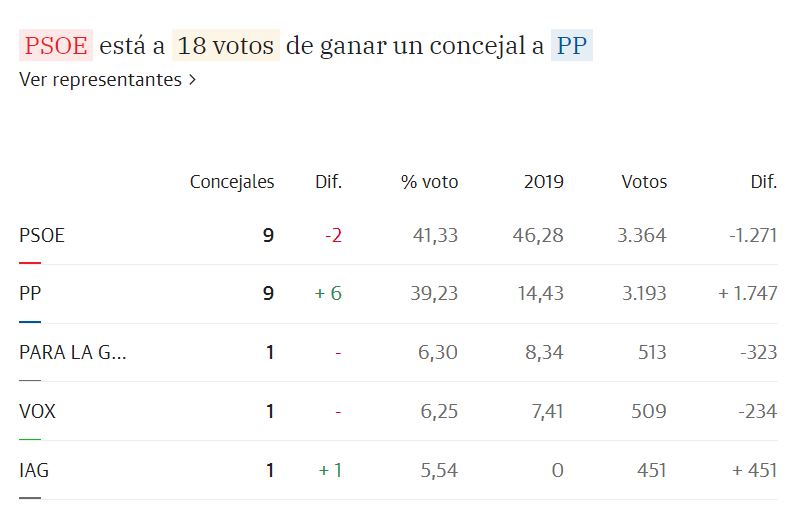Image resolution: width=791 pixels, height=523 pixels.
Task: Expand the truncated PARA LA G... party name
Action: pos(73,352)
